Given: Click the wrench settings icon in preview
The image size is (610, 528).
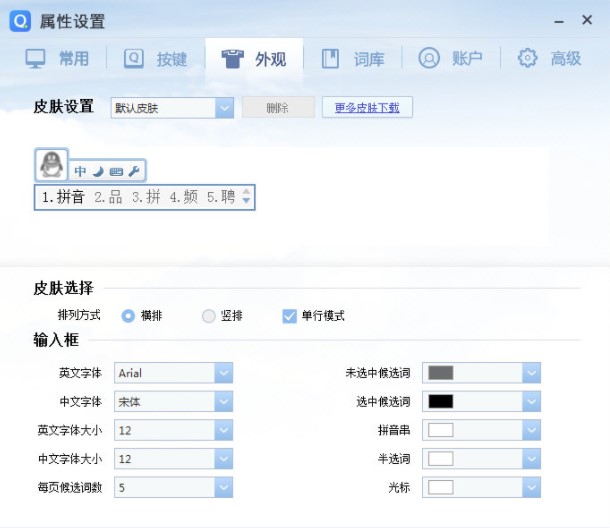Looking at the screenshot, I should click(134, 171).
